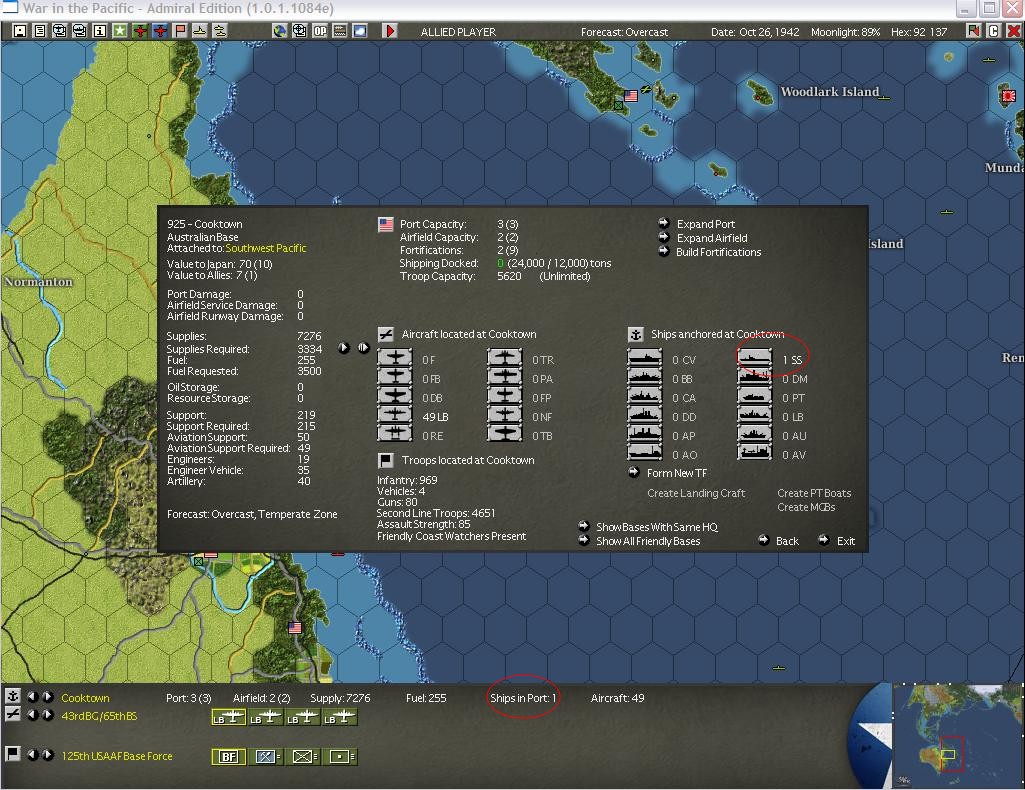Click the 0 F fighter aircraft icon
1025x790 pixels.
[395, 359]
